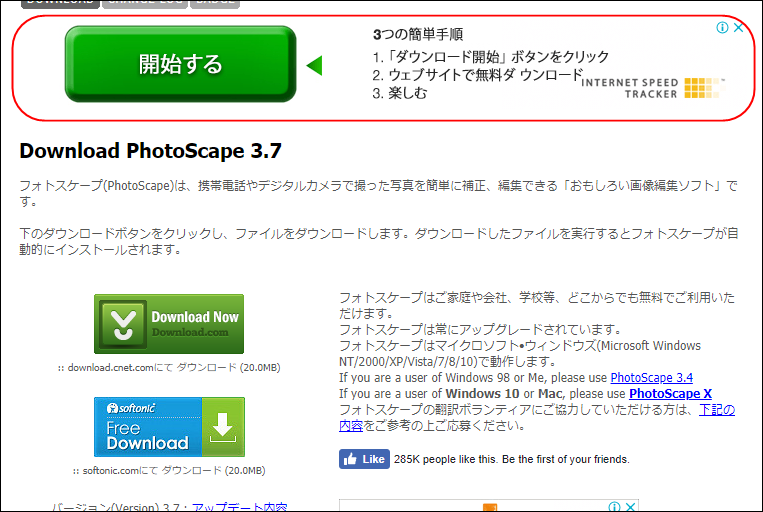763x512 pixels.
Task: Click the download.cnet.com caption text
Action: [169, 367]
